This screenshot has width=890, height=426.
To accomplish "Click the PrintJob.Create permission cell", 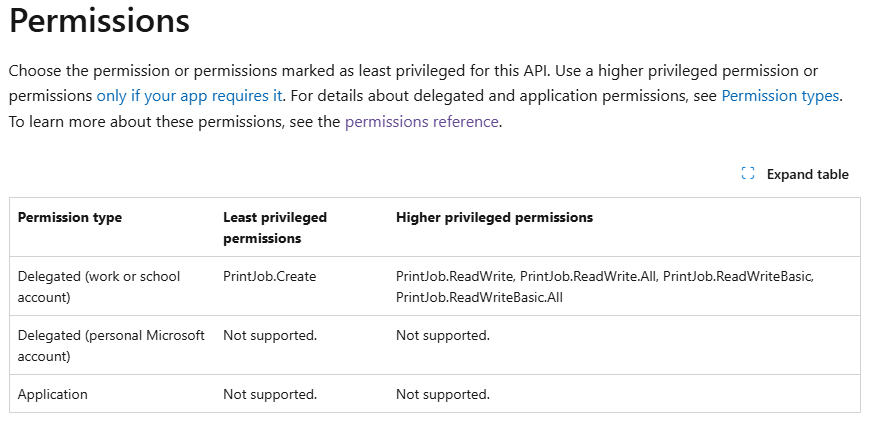I will click(270, 276).
